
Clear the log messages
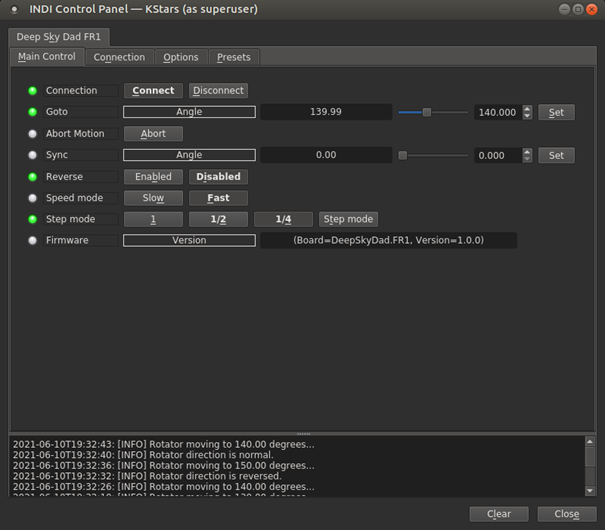coord(499,514)
